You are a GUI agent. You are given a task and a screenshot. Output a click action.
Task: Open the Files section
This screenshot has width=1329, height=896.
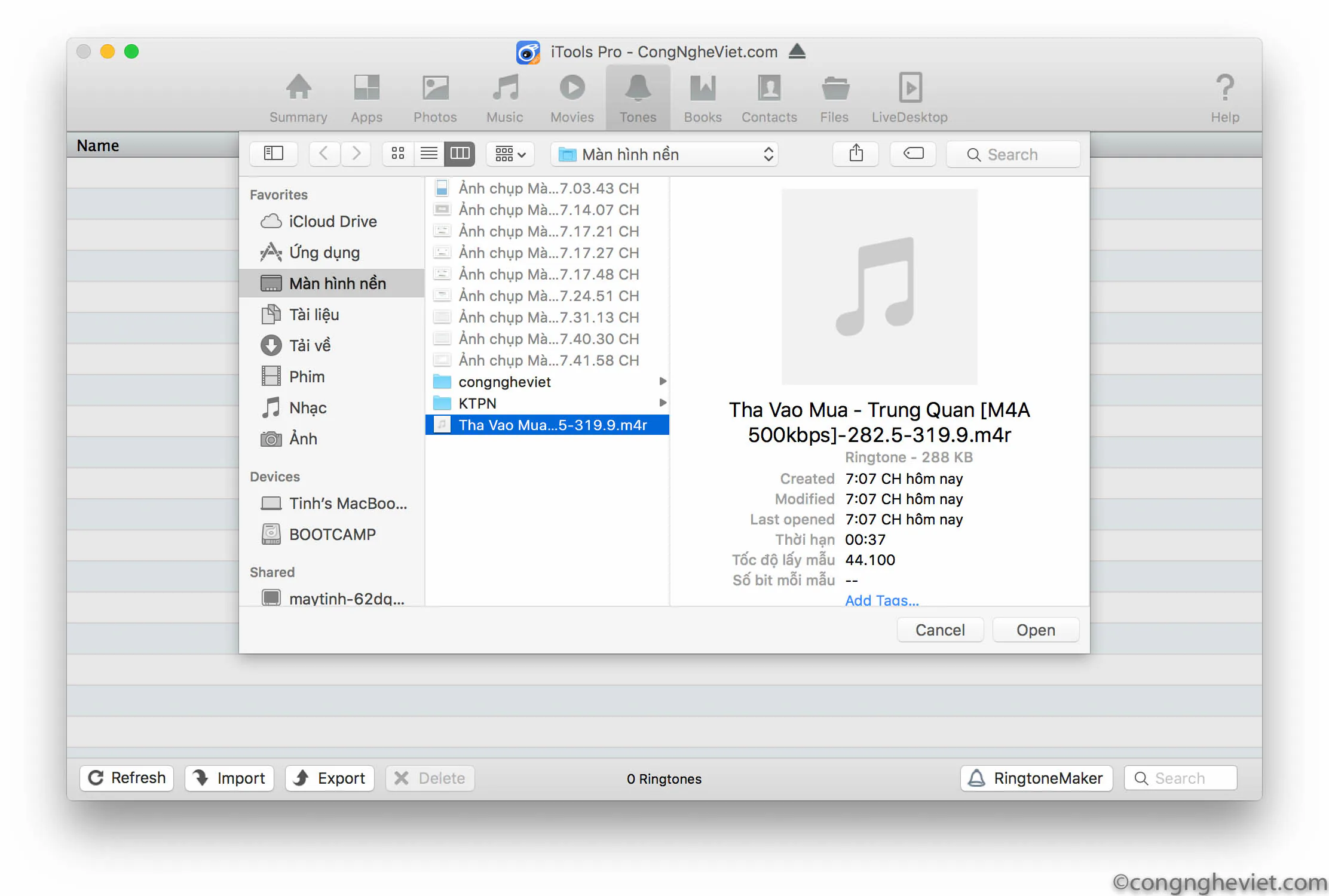(834, 98)
